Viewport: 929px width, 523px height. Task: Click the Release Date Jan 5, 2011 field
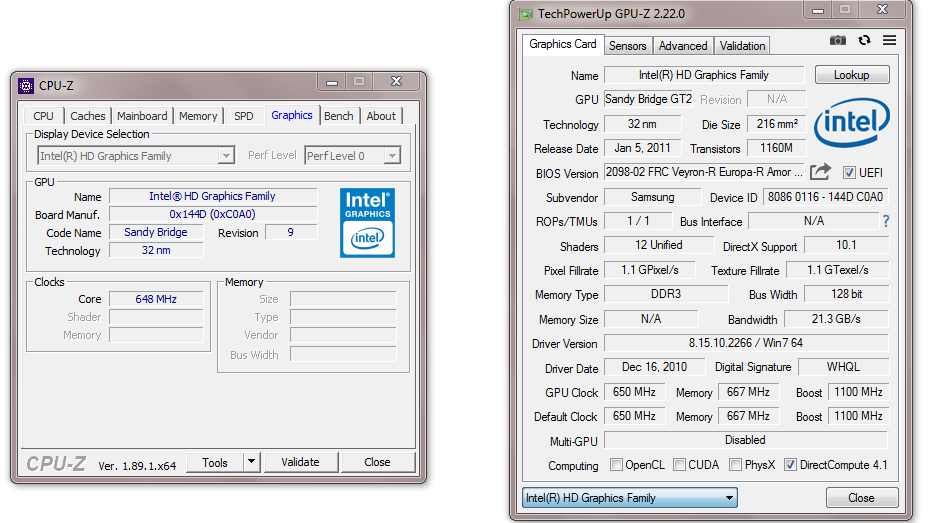coord(642,147)
